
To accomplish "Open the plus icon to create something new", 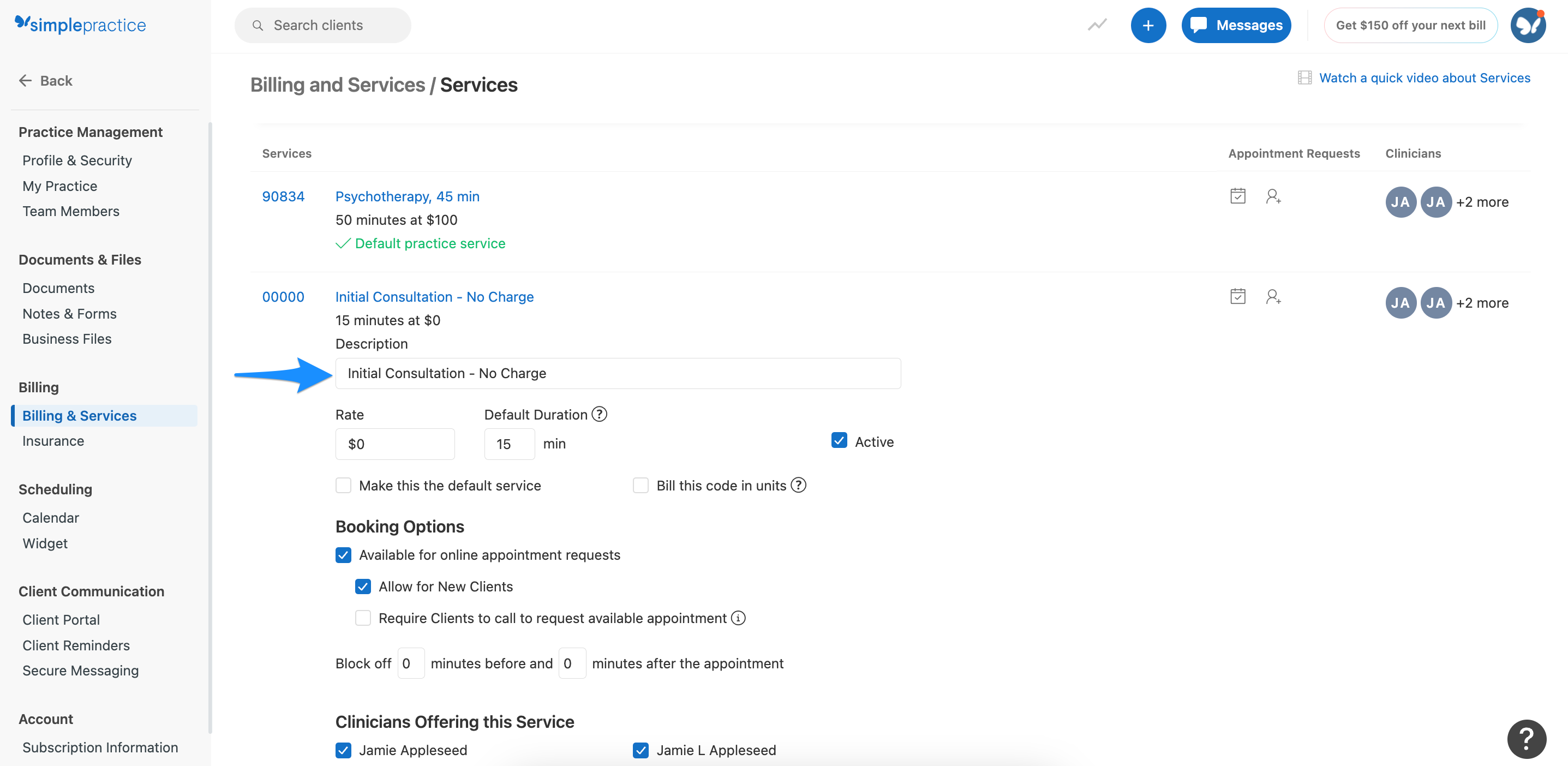I will [1148, 25].
